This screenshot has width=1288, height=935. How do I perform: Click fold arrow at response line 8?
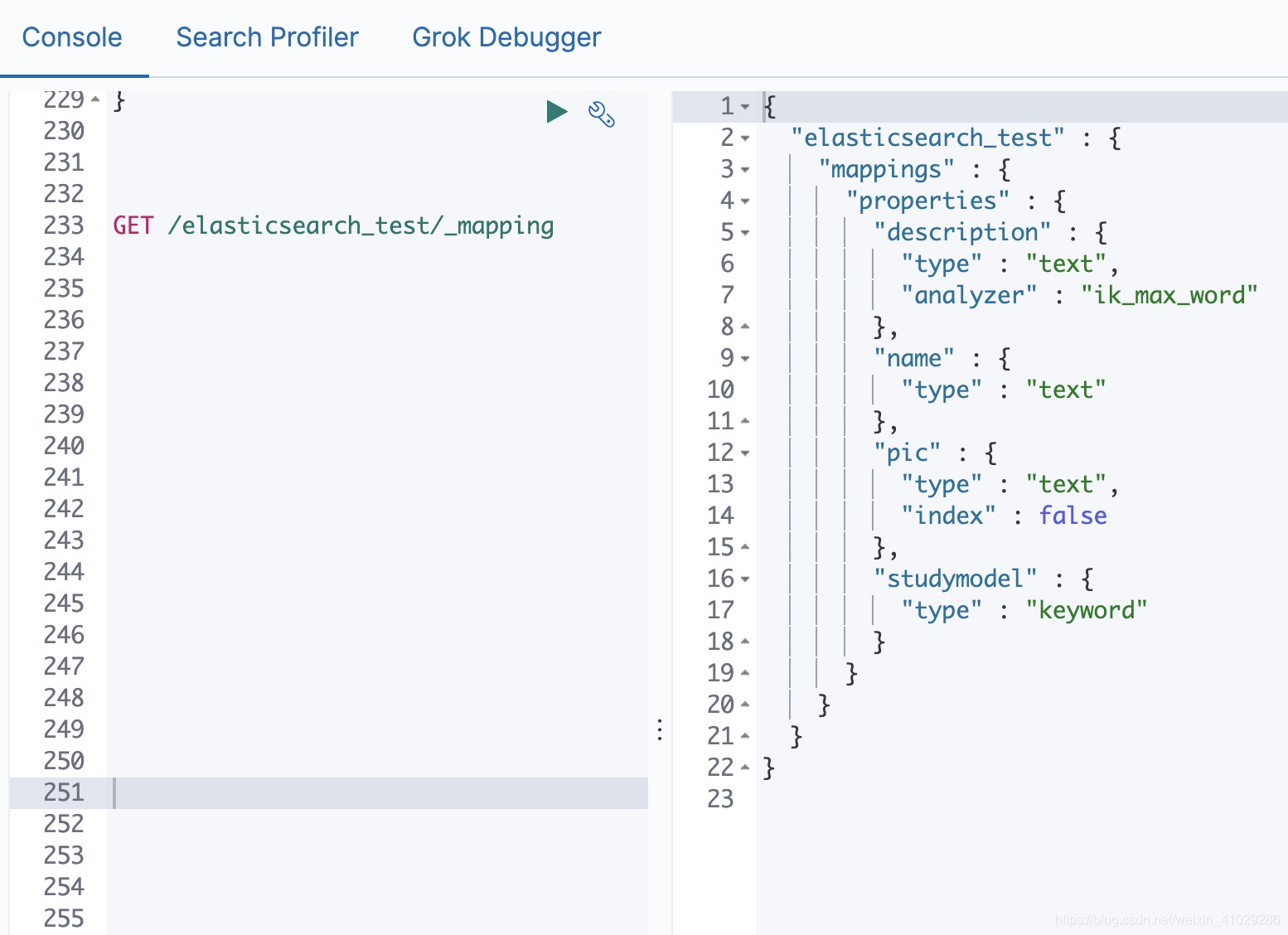(x=745, y=327)
